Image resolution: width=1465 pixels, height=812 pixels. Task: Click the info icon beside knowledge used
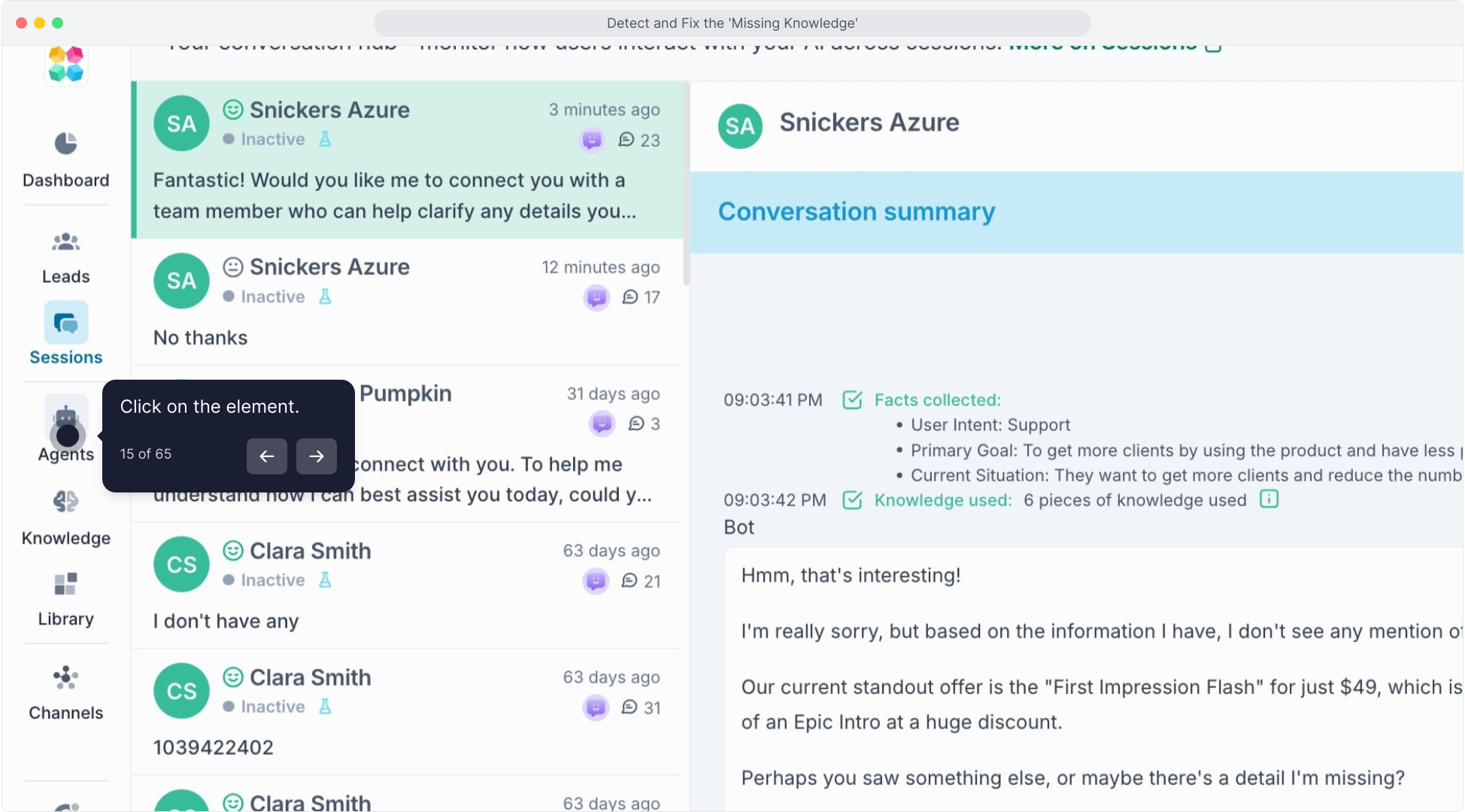[x=1269, y=499]
